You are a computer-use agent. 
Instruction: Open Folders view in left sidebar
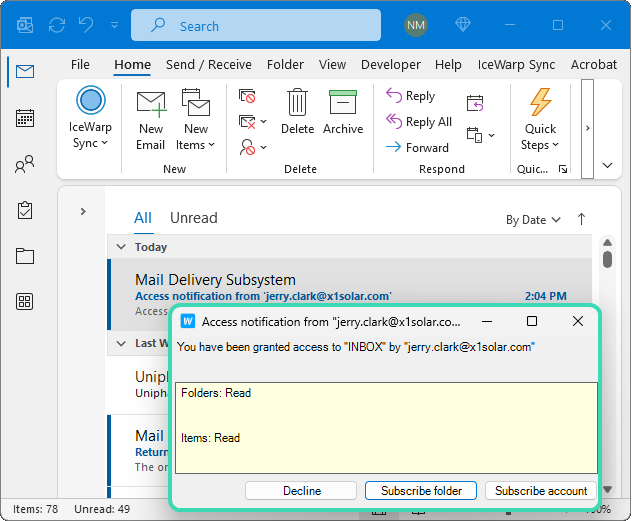(x=25, y=256)
